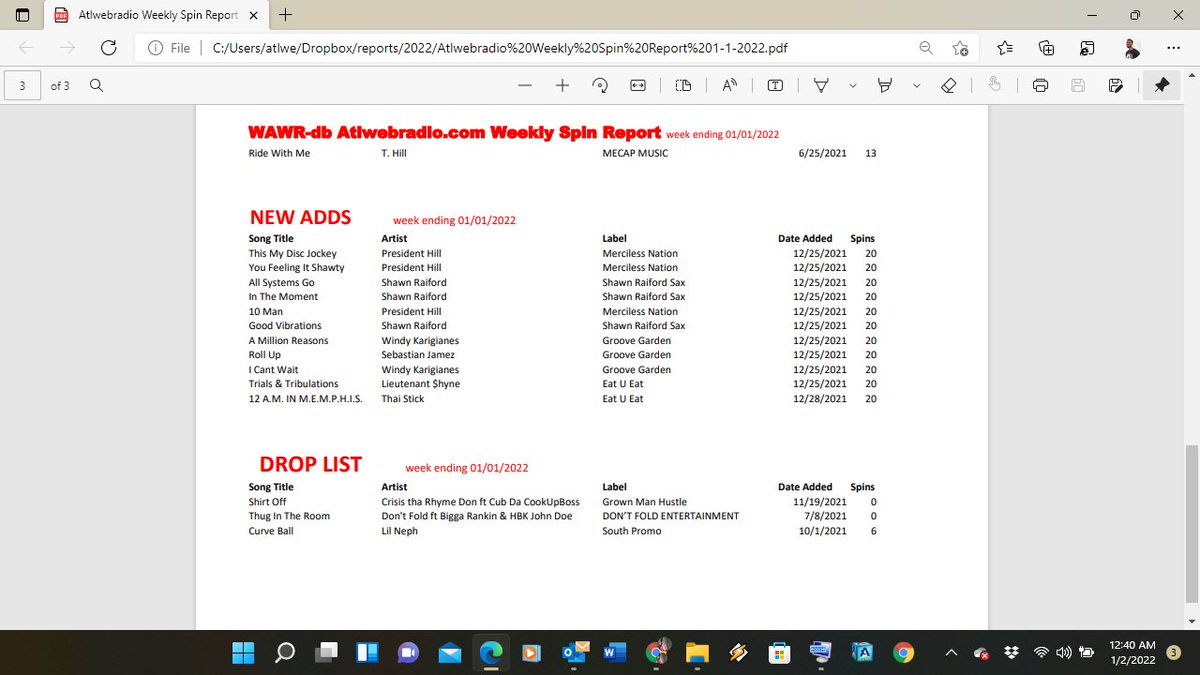Click the Refresh page button

coord(108,47)
